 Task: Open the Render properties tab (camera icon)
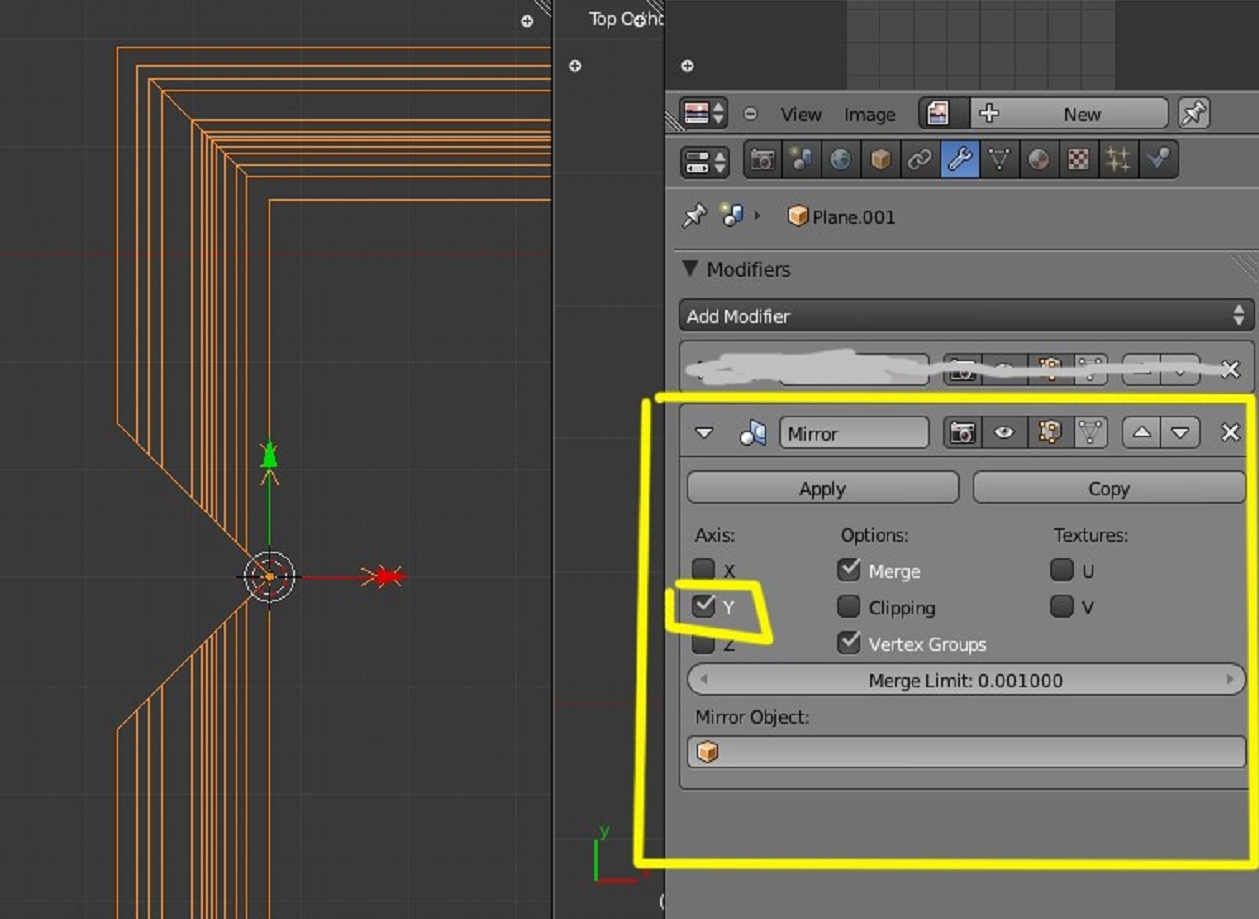coord(762,160)
